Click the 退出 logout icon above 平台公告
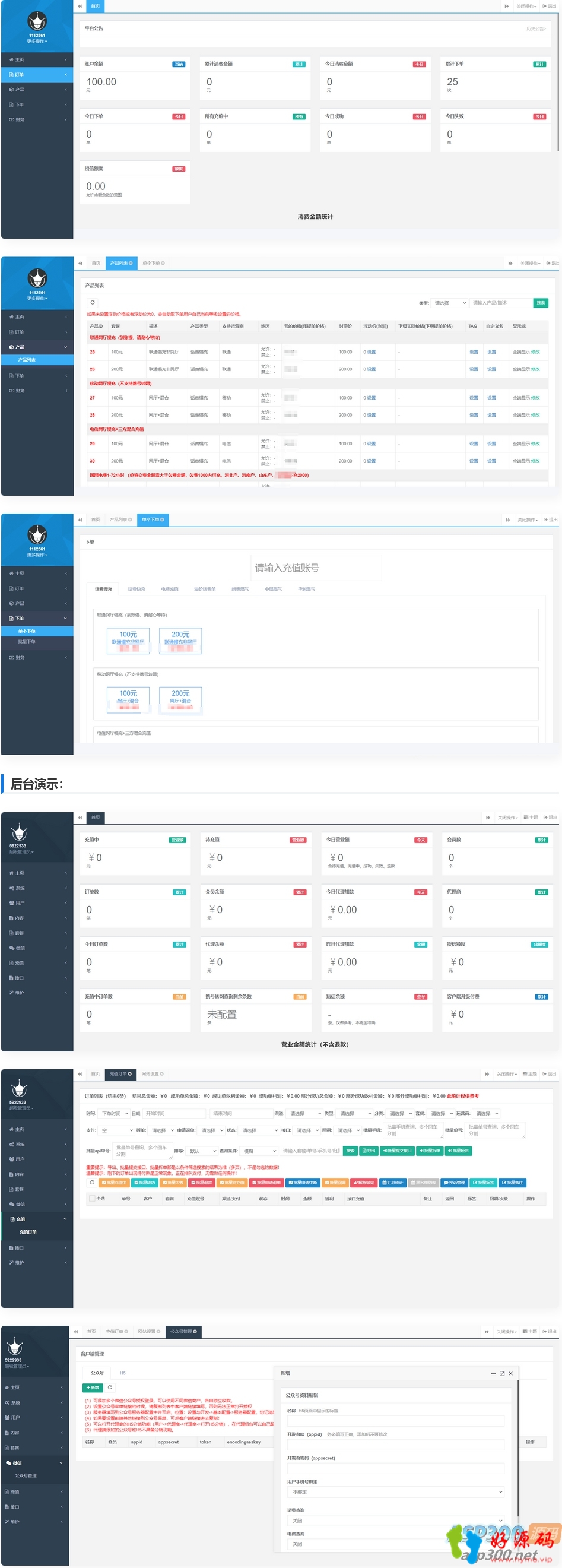 [544, 6]
